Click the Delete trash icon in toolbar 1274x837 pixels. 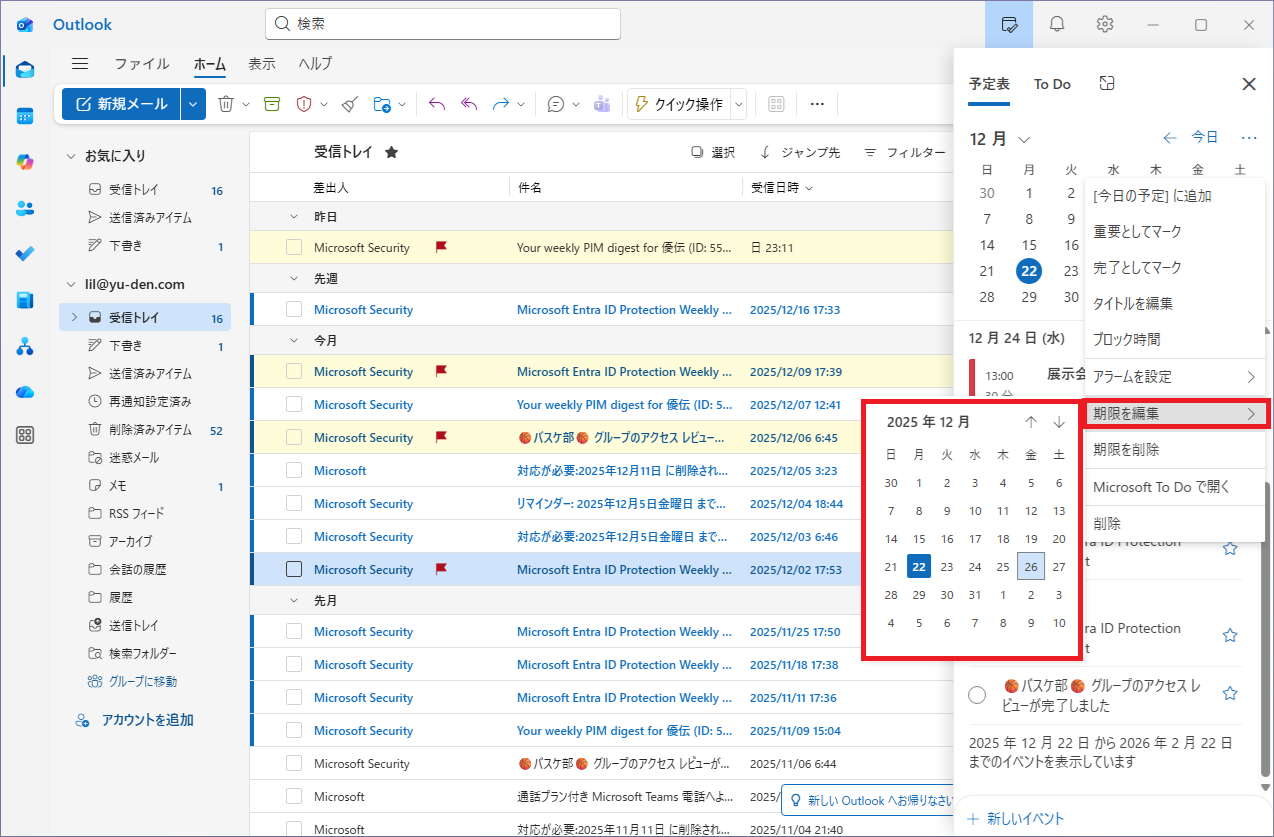click(x=226, y=104)
